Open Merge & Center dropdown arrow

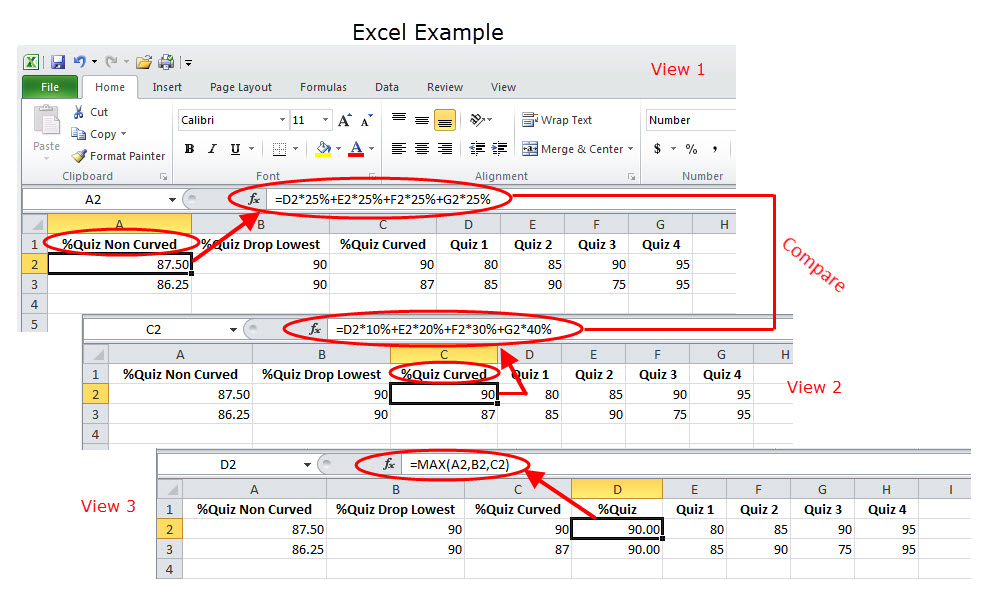pyautogui.click(x=631, y=149)
